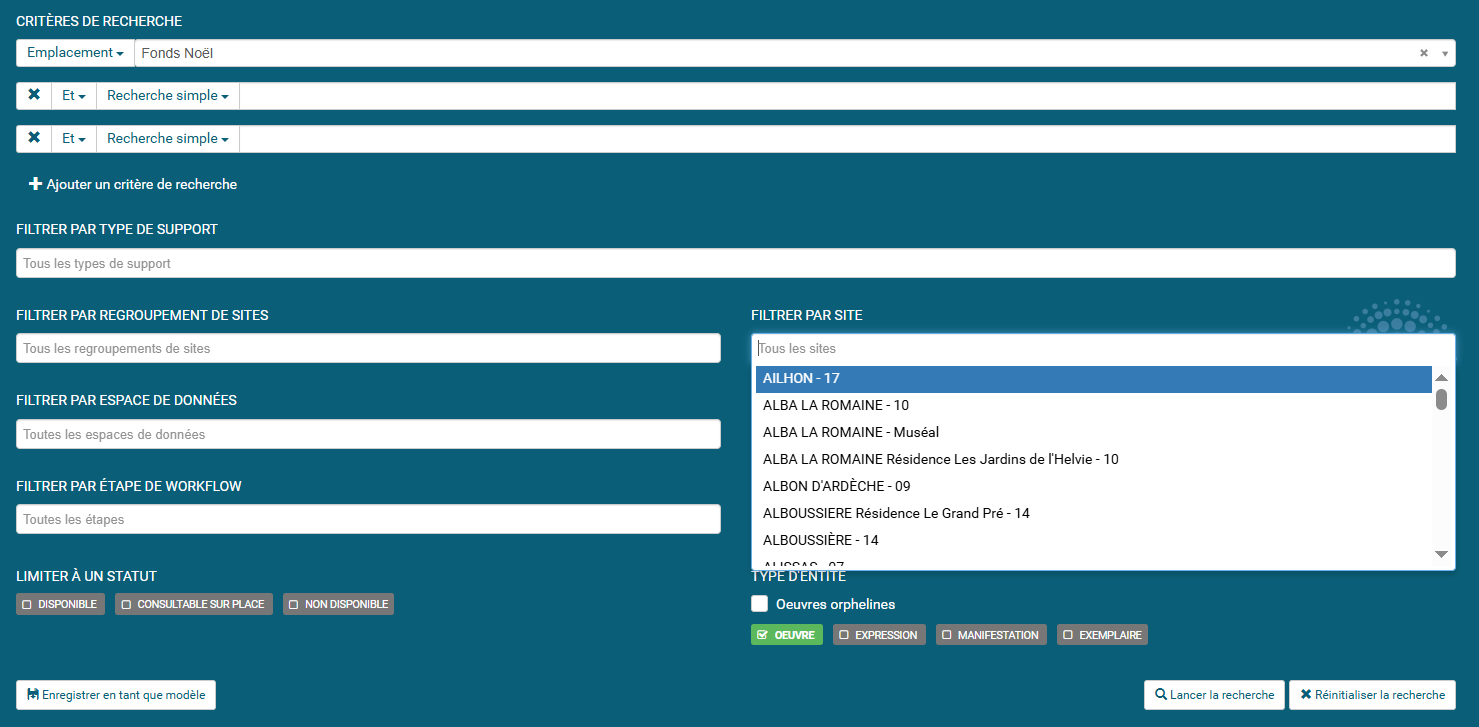Enable the Exemplaire entity type
1479x727 pixels.
(1102, 635)
